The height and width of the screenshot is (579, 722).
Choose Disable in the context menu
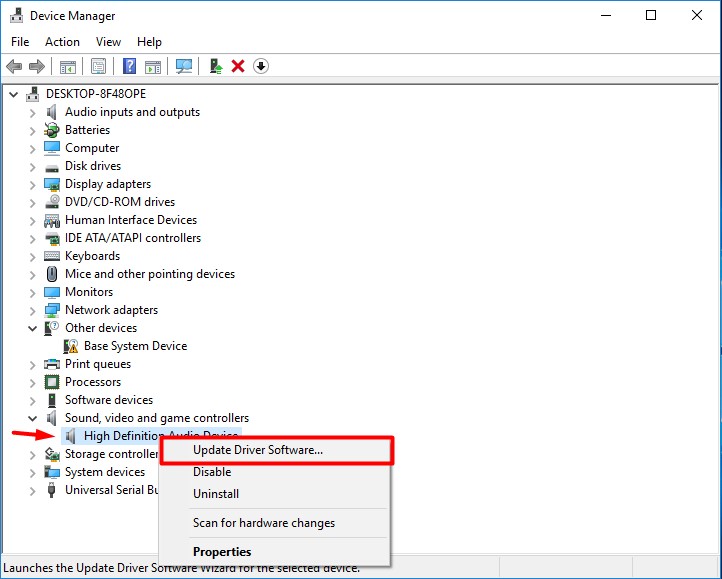tap(275, 472)
